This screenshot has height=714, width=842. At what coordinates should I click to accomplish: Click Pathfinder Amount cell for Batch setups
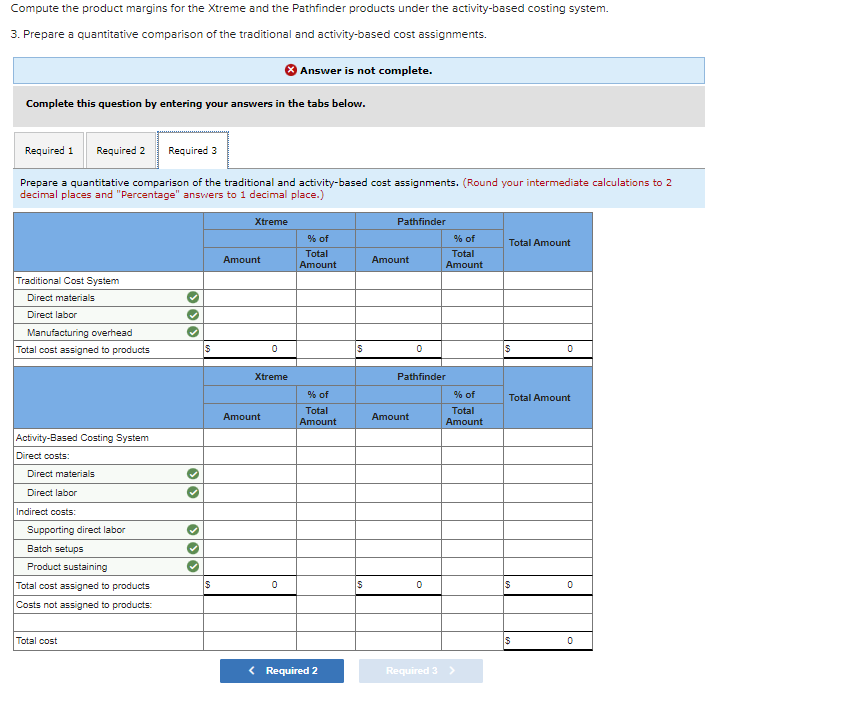(x=398, y=549)
